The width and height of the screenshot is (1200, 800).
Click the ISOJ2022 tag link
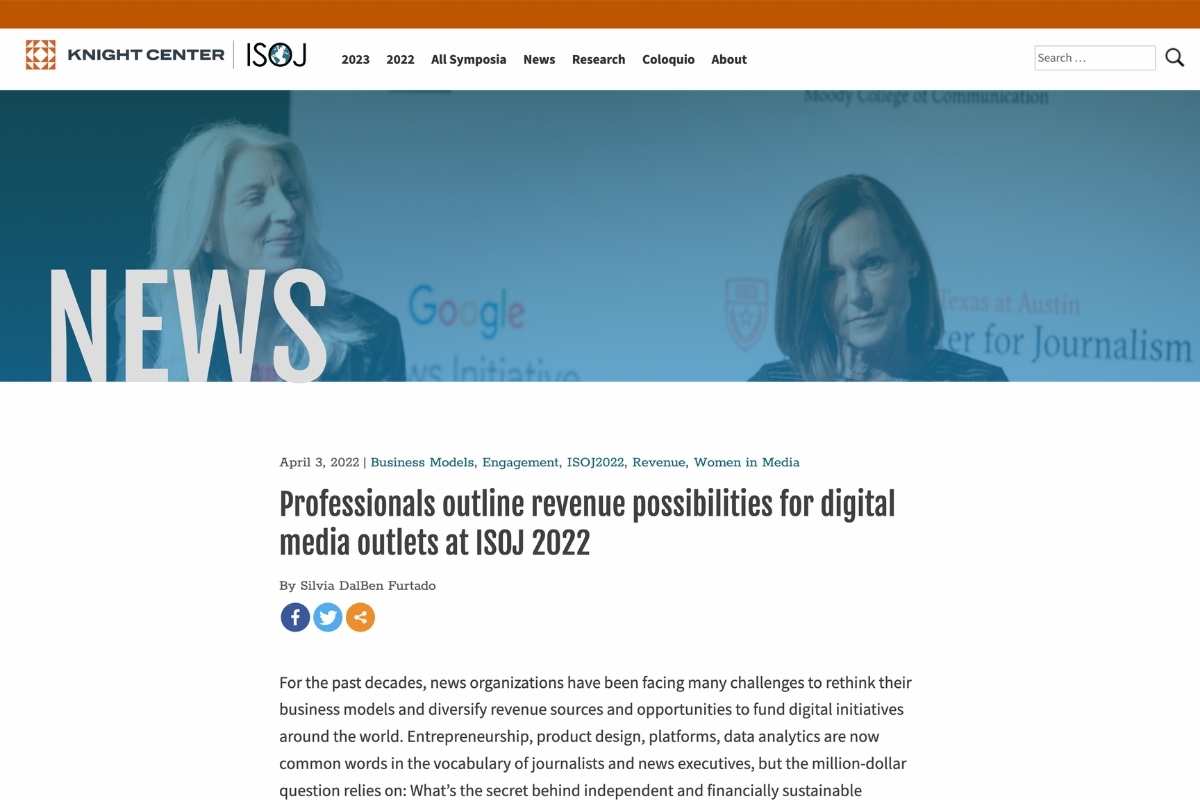[x=595, y=463]
